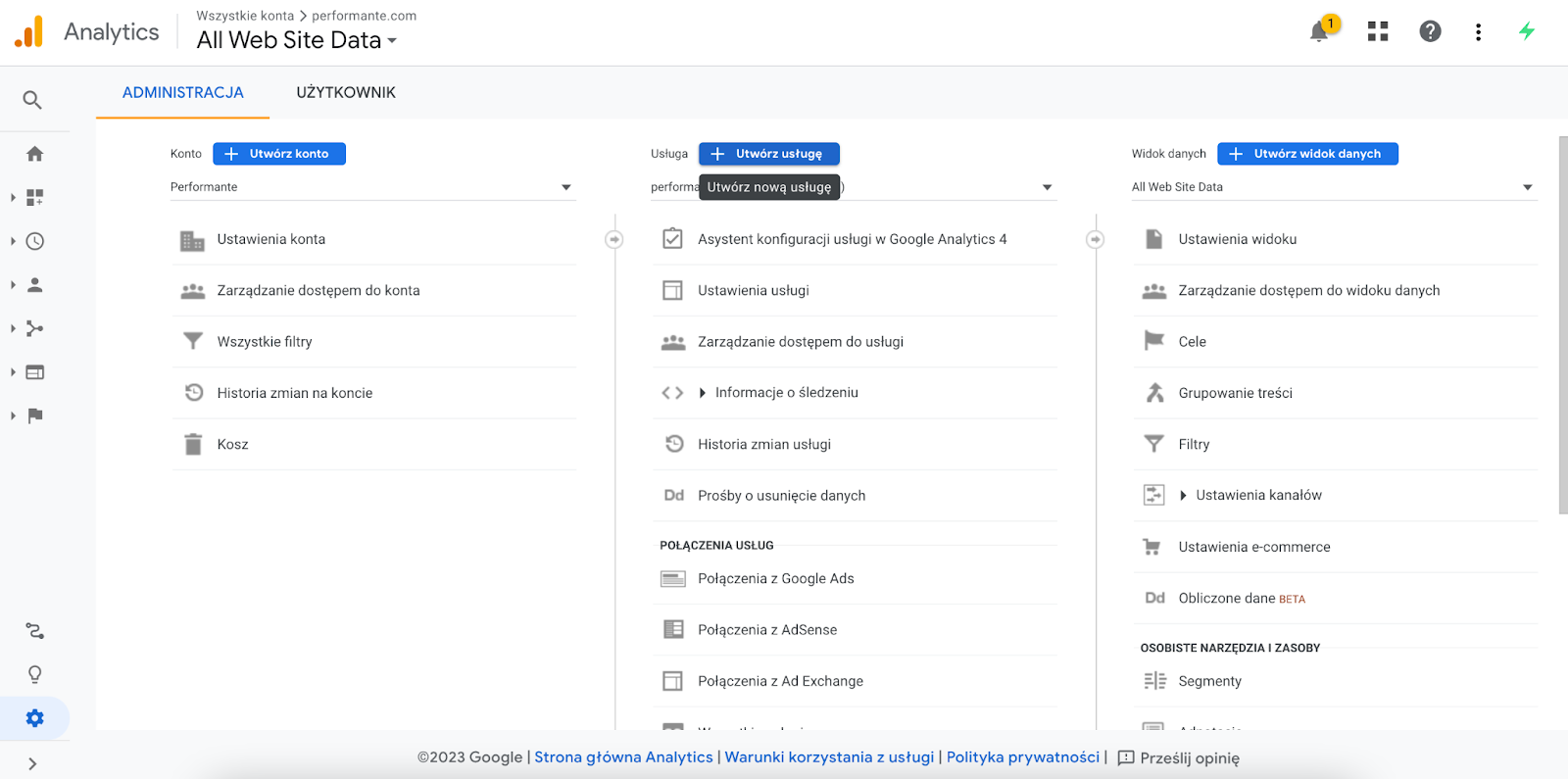This screenshot has height=779, width=1568.
Task: Open the three-dot more options menu
Action: [x=1478, y=31]
